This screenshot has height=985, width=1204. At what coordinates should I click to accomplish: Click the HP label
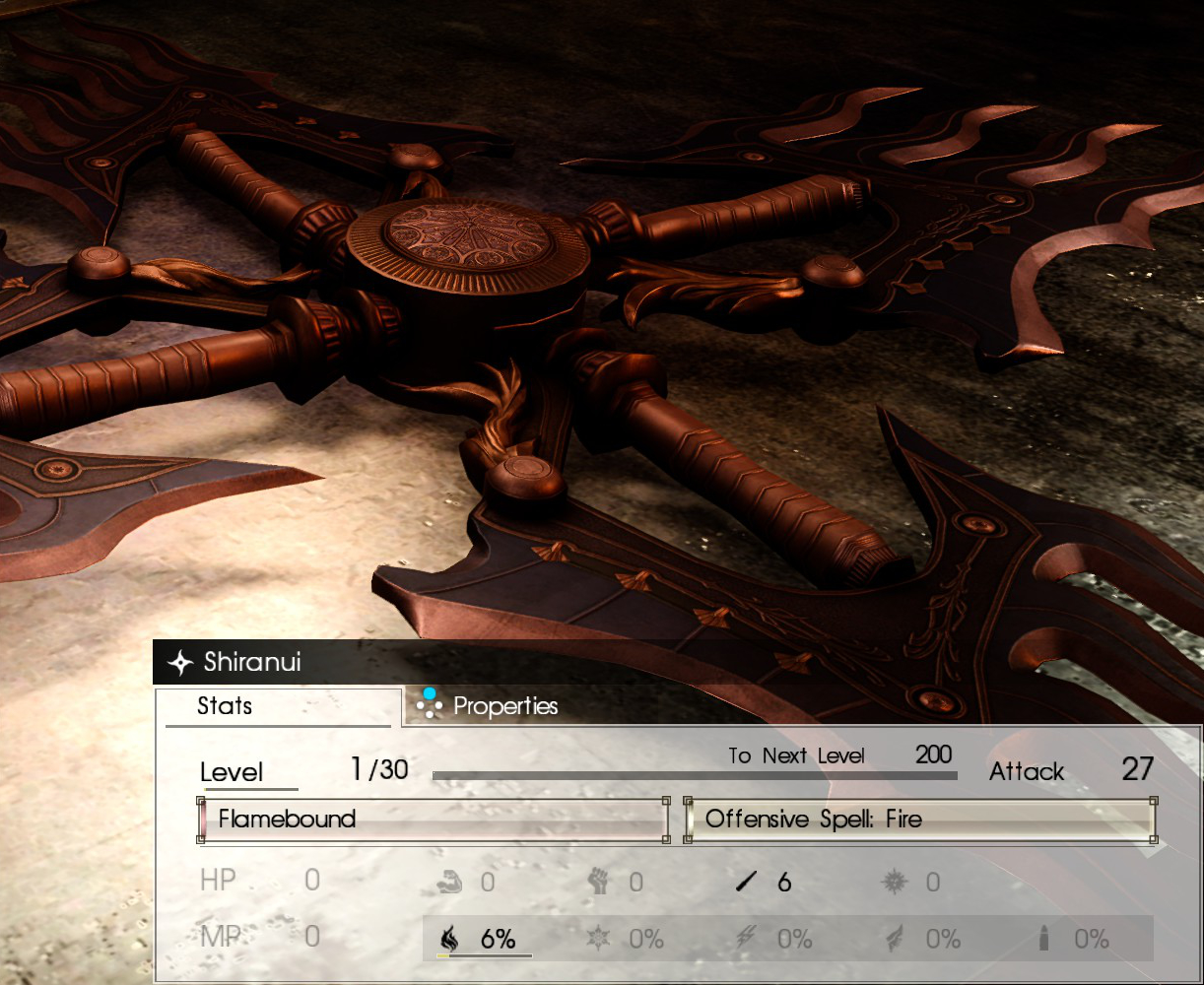[x=218, y=880]
